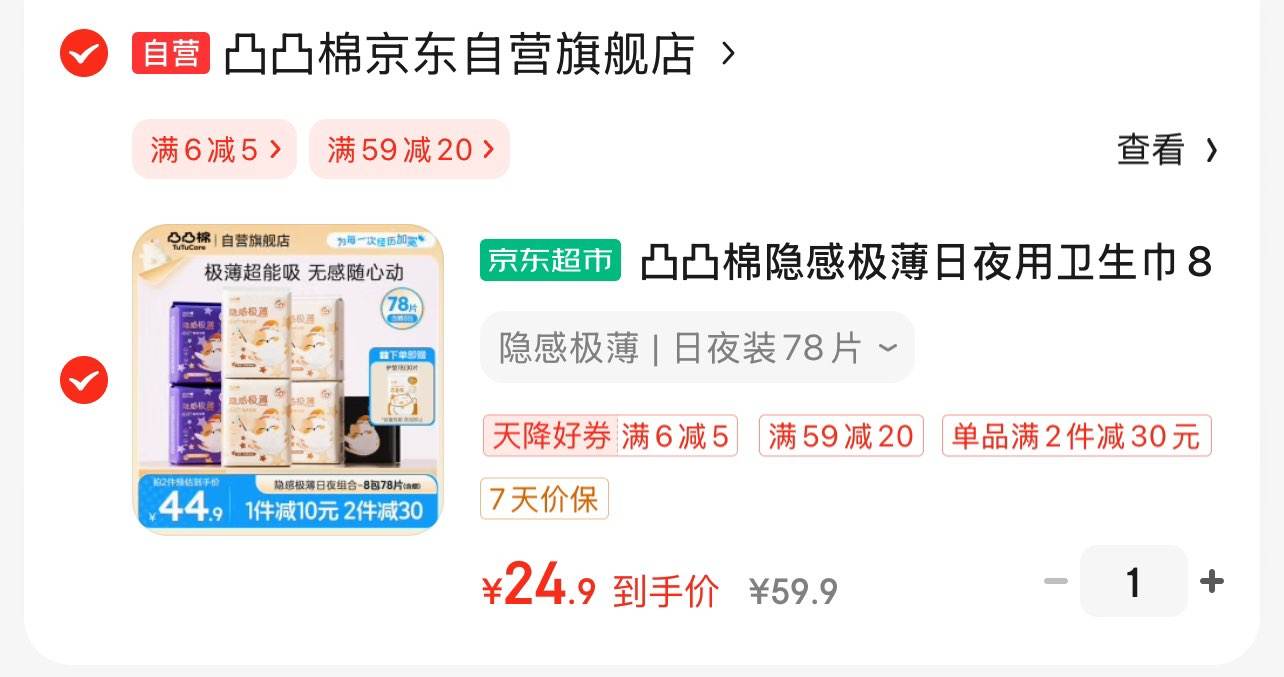
Task: Tap the green 京东超市 badge
Action: [x=550, y=261]
